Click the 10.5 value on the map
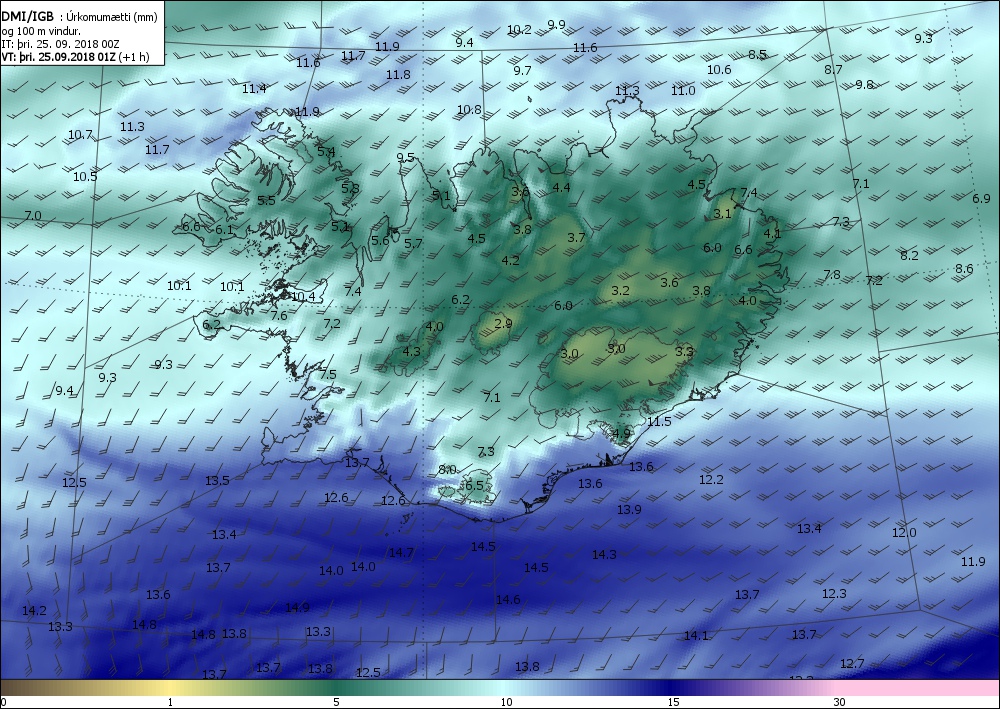The image size is (1000, 709). pos(85,176)
